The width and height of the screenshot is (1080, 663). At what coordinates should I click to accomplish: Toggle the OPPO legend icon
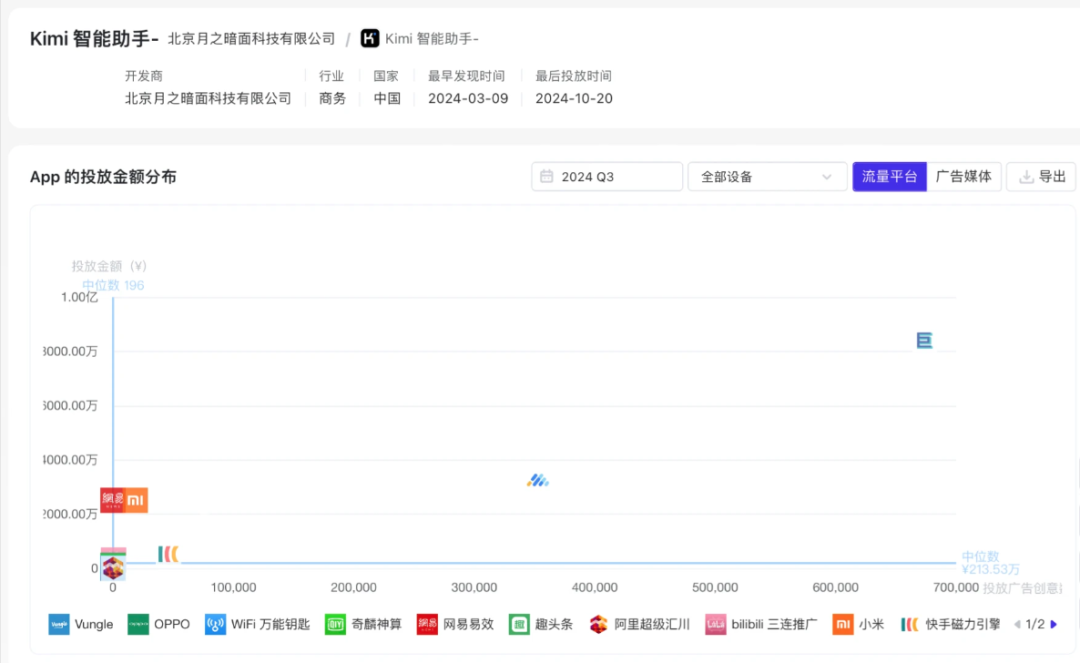(x=138, y=624)
